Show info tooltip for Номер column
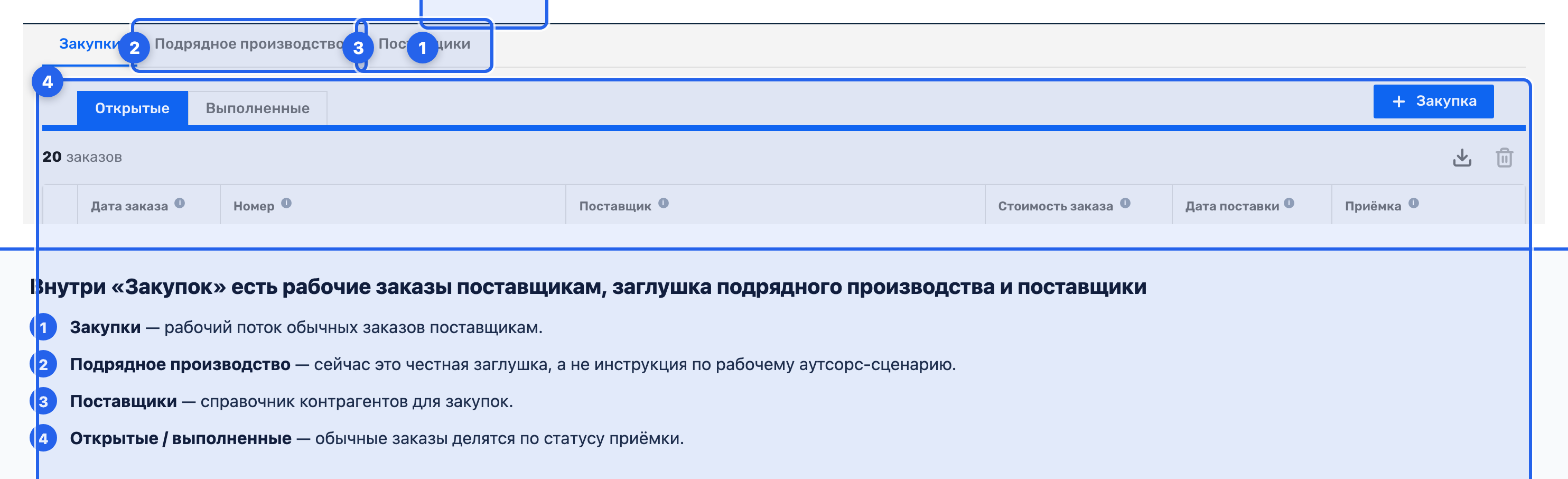 click(286, 204)
